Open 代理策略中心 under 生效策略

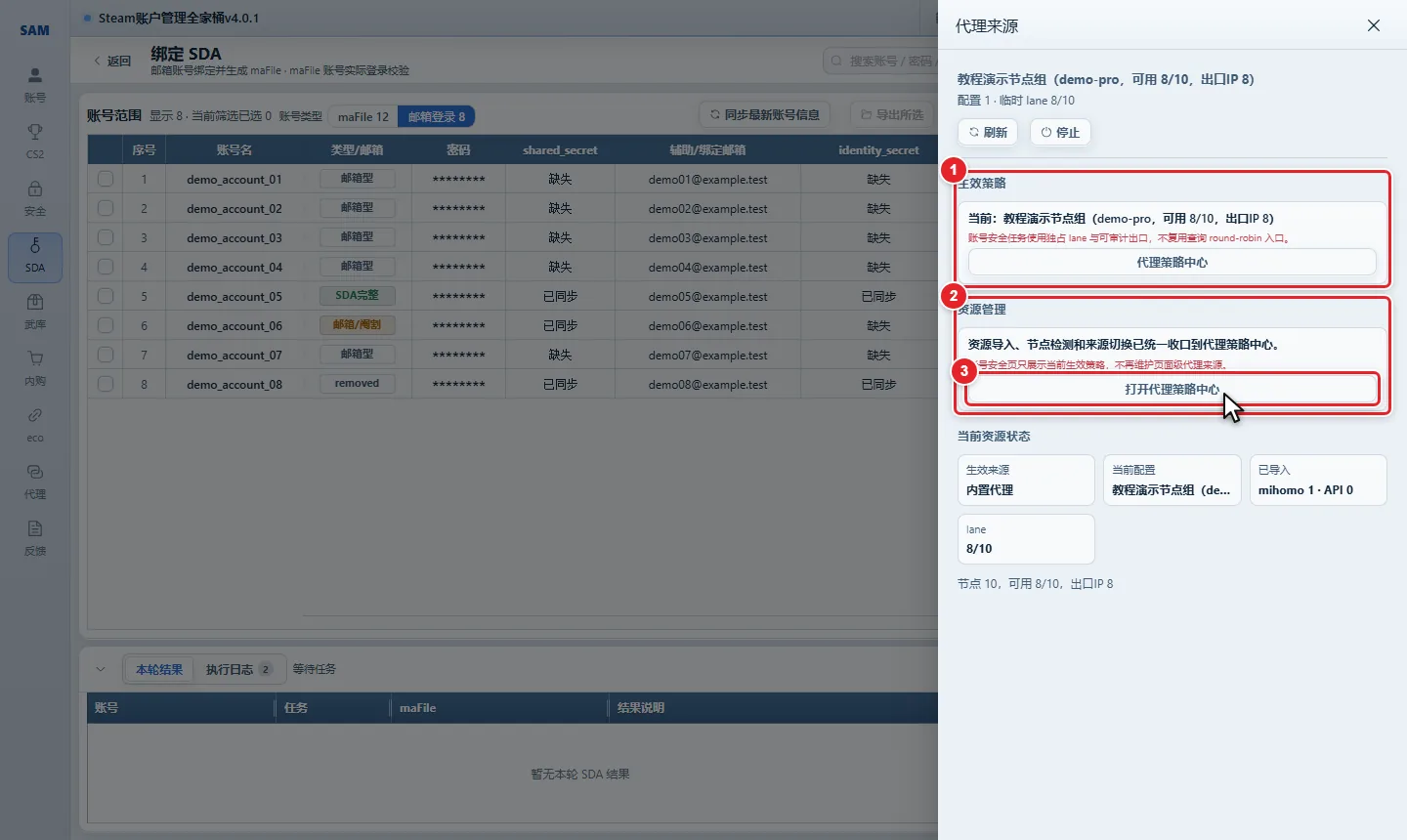(x=1172, y=262)
